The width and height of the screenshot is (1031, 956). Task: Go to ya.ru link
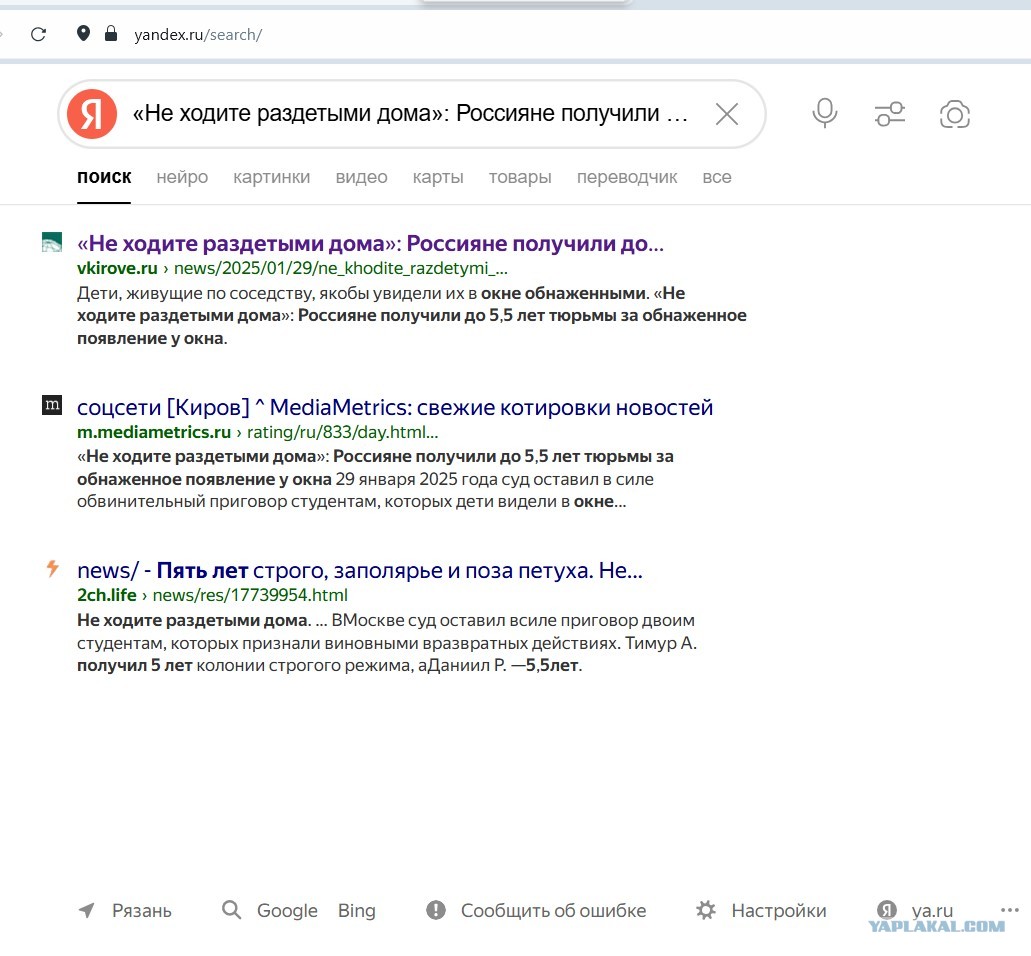[932, 911]
